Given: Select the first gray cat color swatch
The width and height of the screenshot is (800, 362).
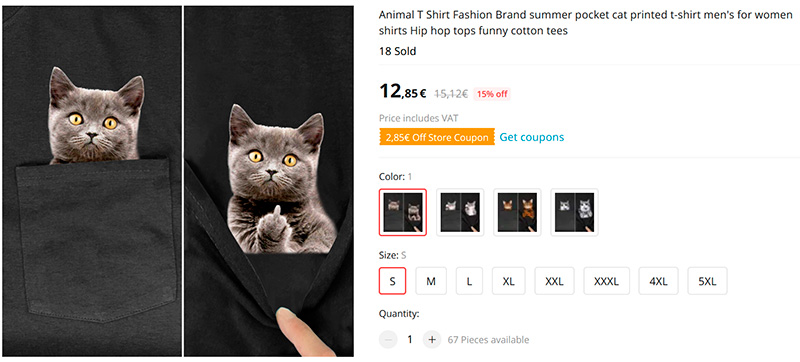Looking at the screenshot, I should (403, 212).
